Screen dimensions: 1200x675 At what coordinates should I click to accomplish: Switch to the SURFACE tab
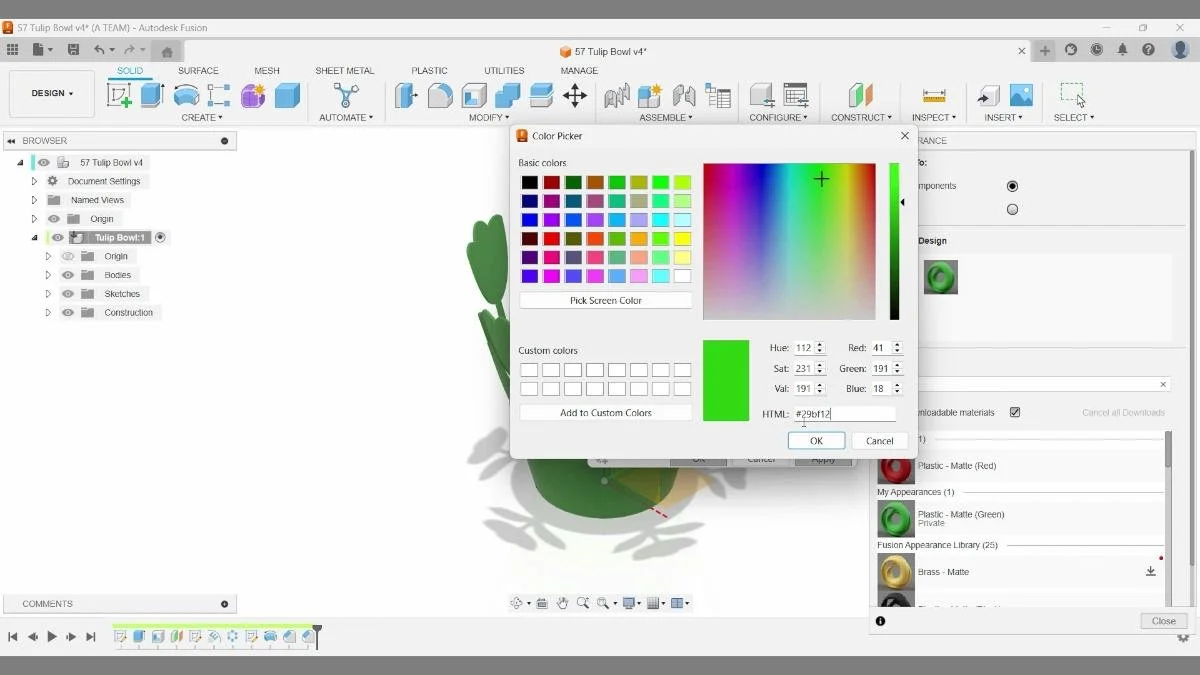tap(197, 70)
